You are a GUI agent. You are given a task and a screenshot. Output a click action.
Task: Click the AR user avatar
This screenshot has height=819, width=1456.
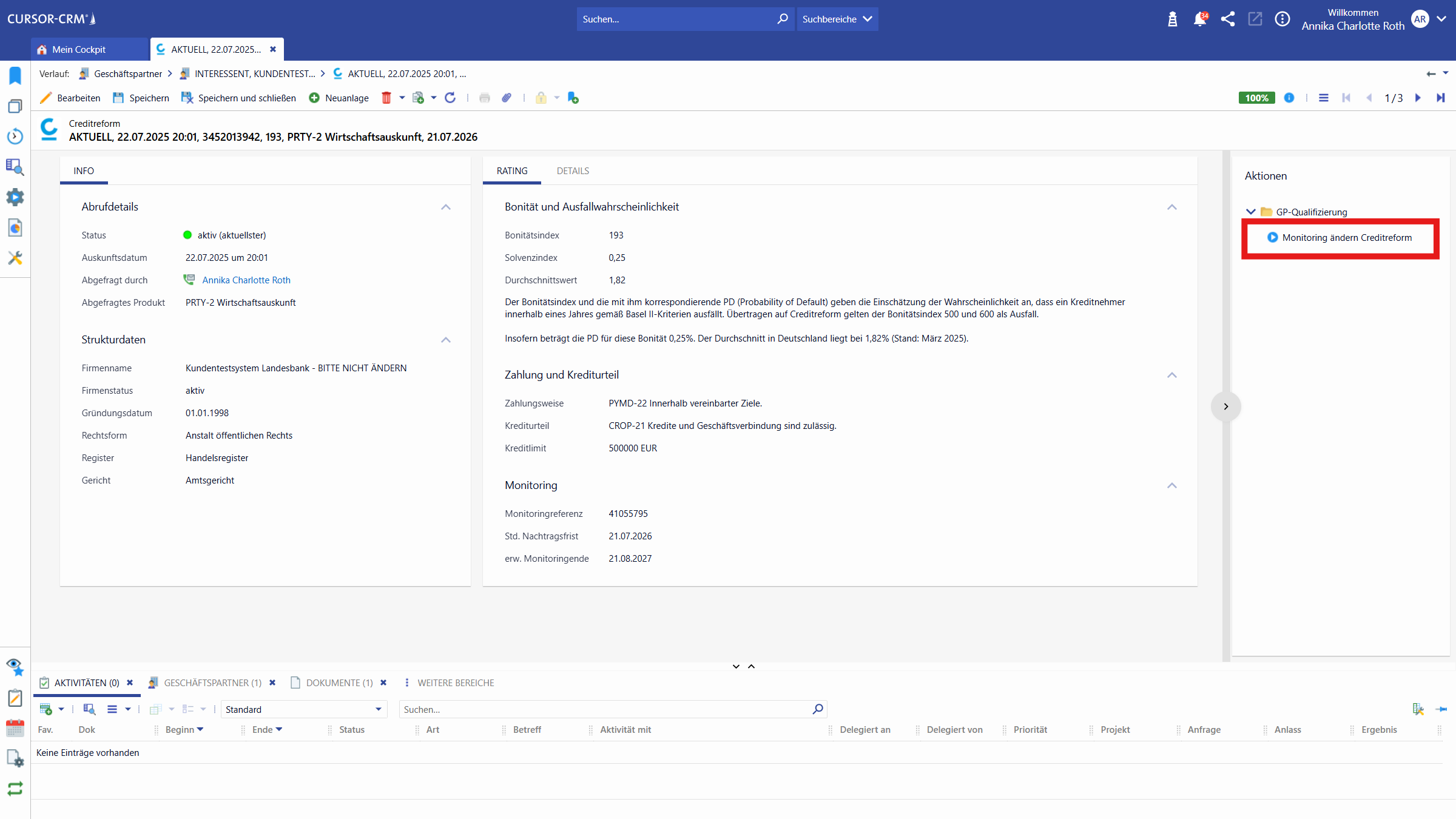[1420, 19]
